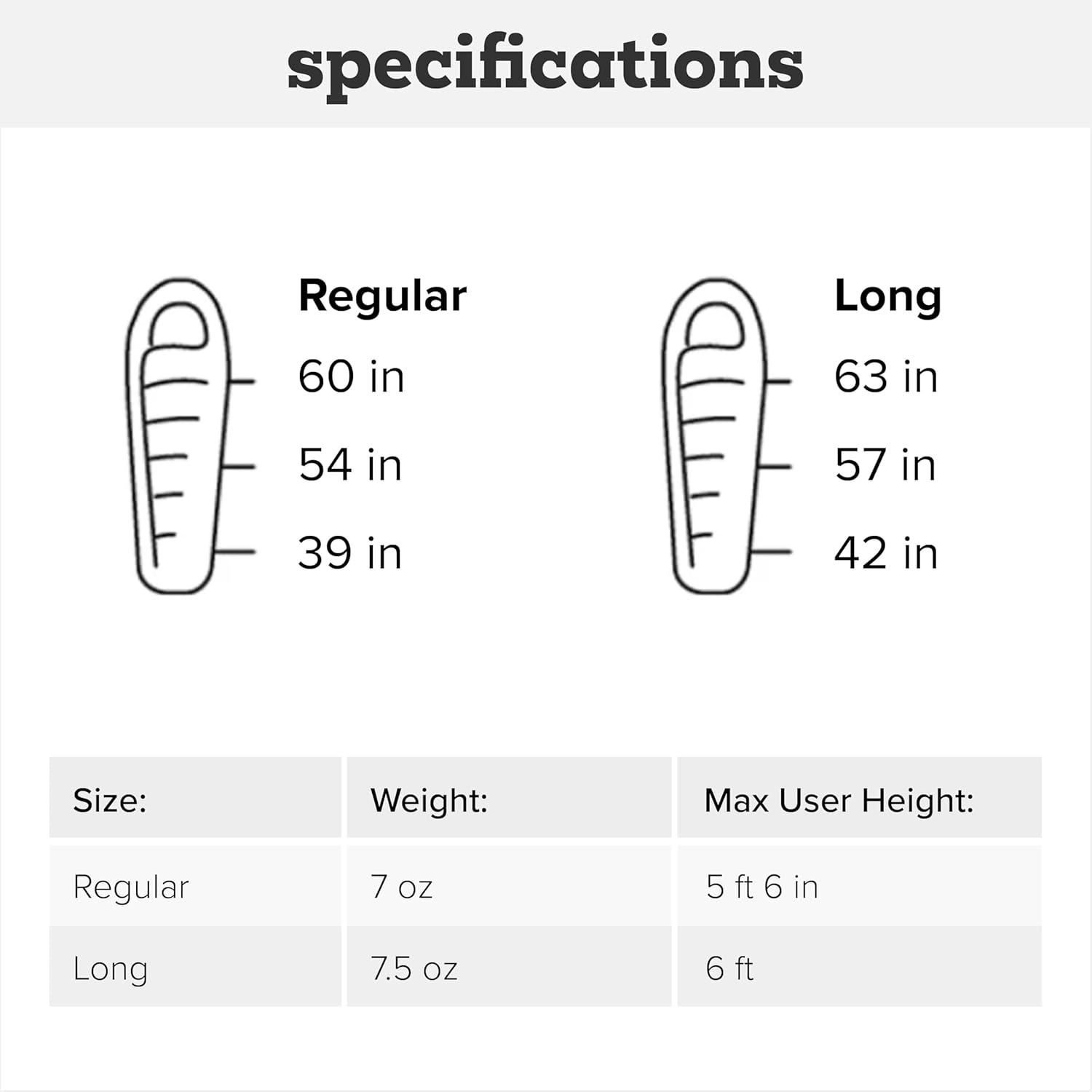Screen dimensions: 1092x1092
Task: Click the specifications heading
Action: [545, 66]
